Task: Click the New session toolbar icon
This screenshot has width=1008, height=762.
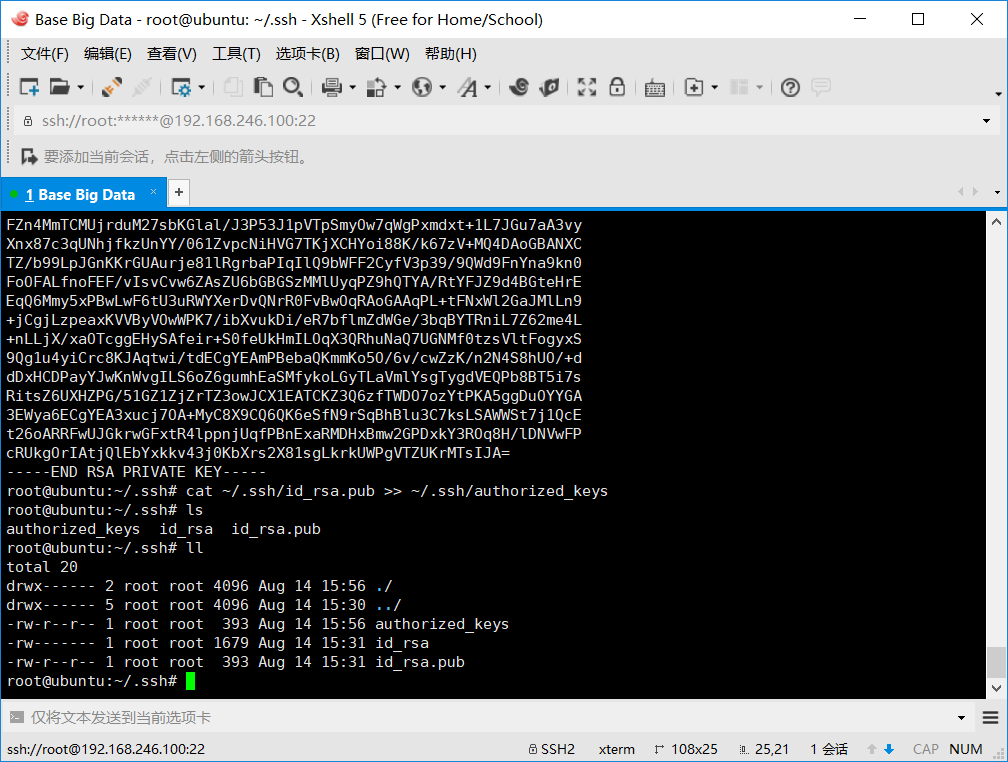Action: 30,87
